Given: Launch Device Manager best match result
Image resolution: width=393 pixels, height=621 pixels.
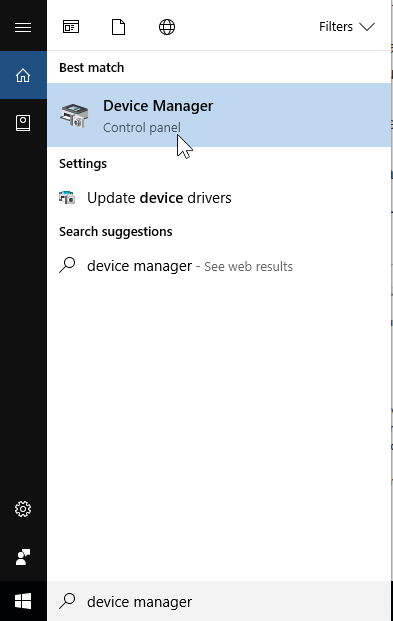Looking at the screenshot, I should tap(219, 115).
